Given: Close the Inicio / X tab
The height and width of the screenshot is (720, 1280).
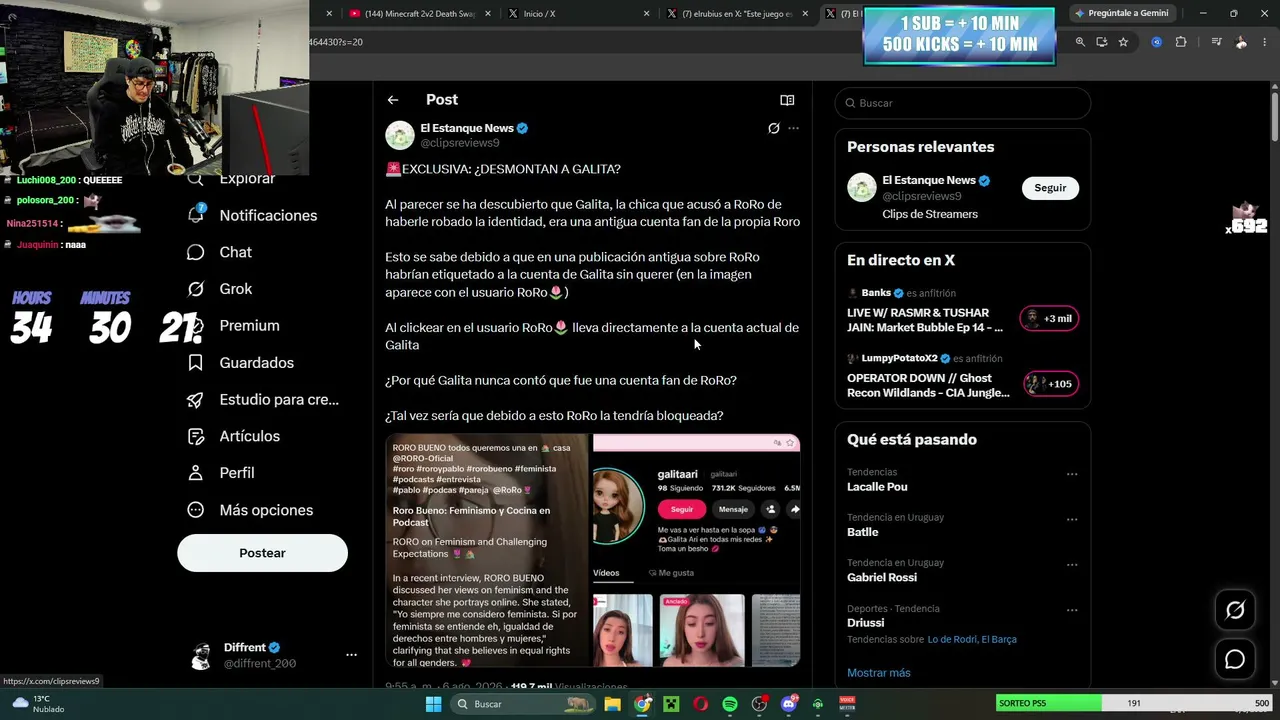Looking at the screenshot, I should point(646,14).
